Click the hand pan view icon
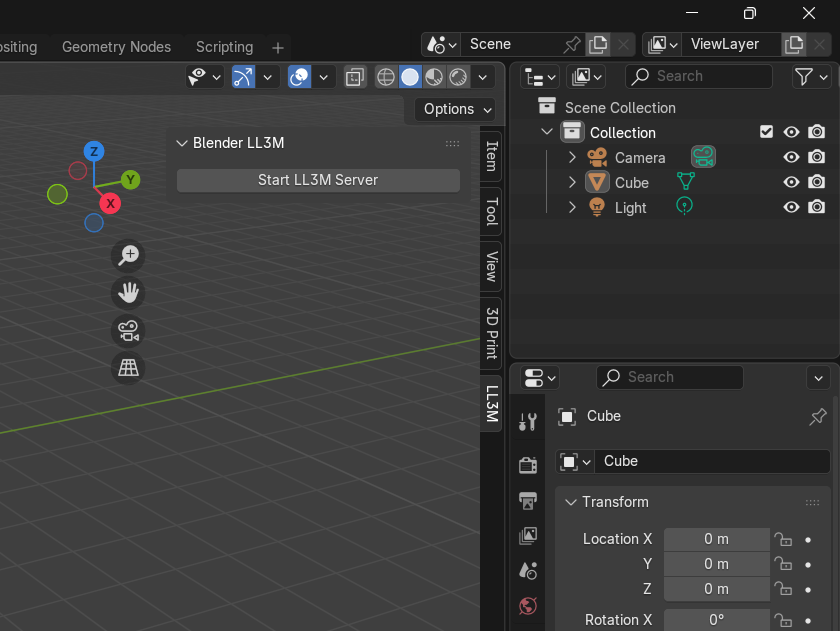 click(128, 293)
